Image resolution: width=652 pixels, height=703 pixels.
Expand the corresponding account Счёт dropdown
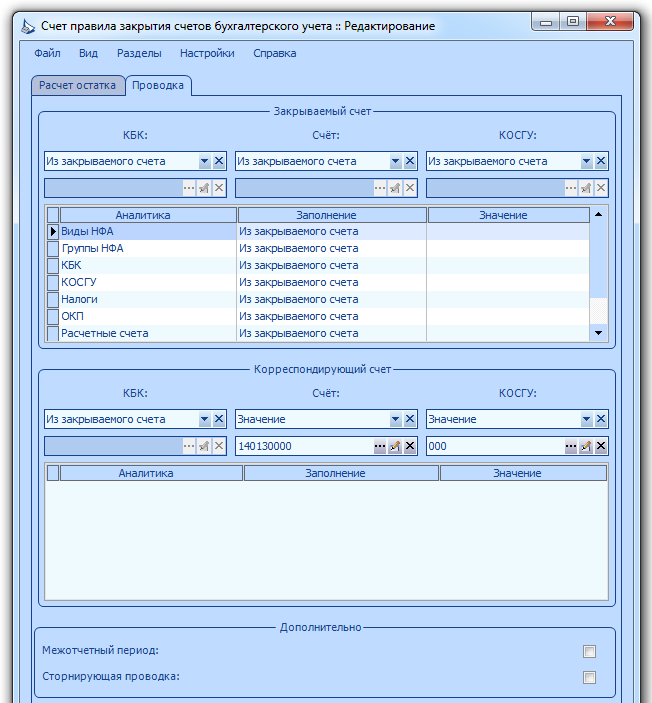click(x=395, y=419)
